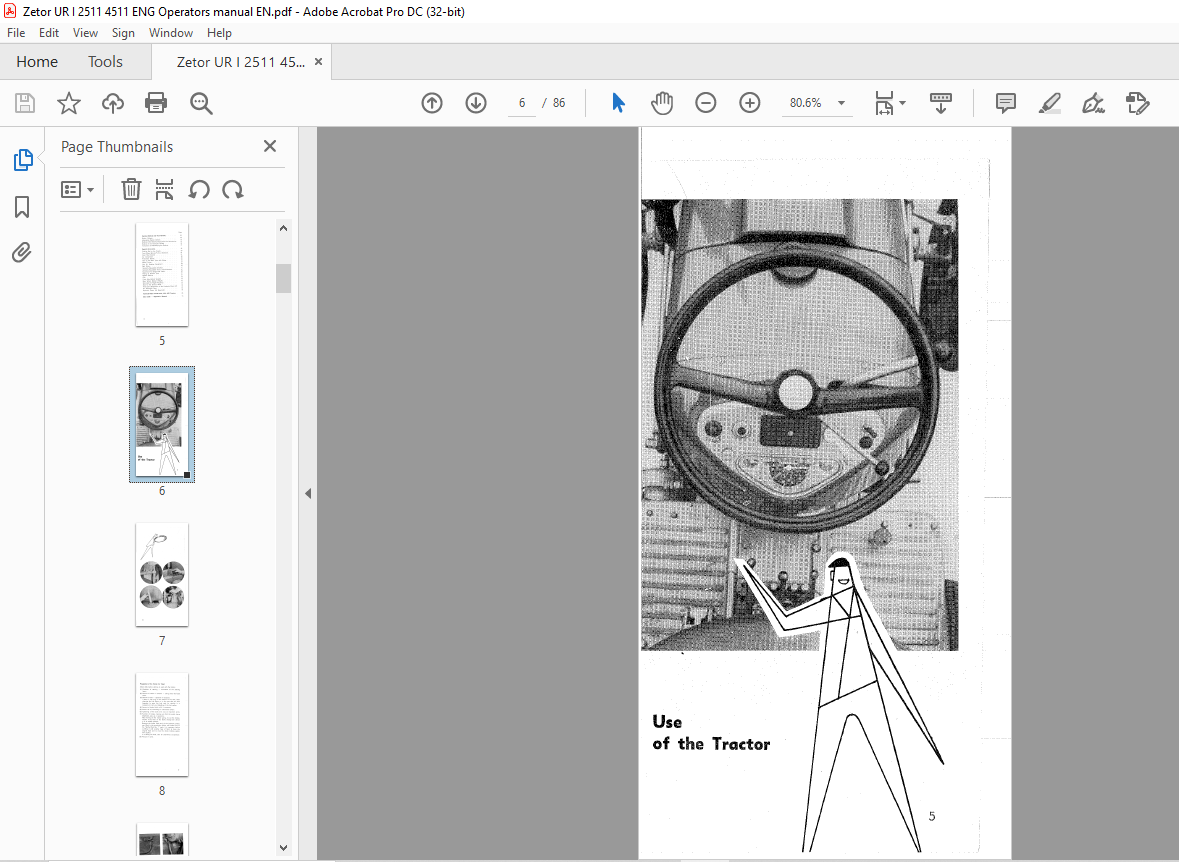Open the Help menu
Viewport: 1179px width, 862px height.
tap(219, 33)
